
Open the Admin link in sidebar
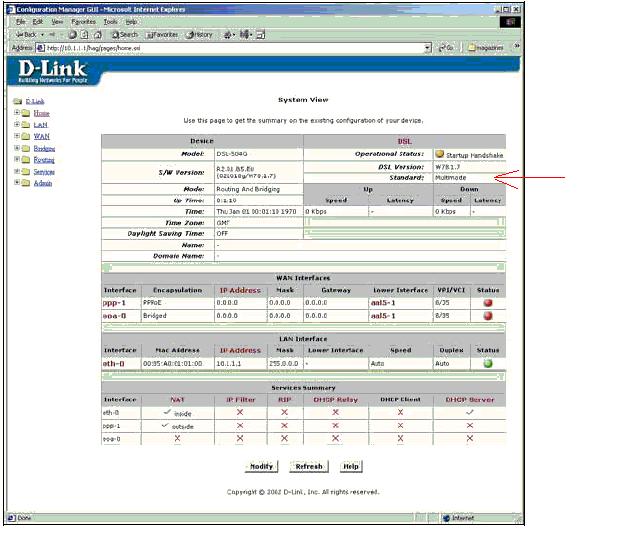[43, 183]
